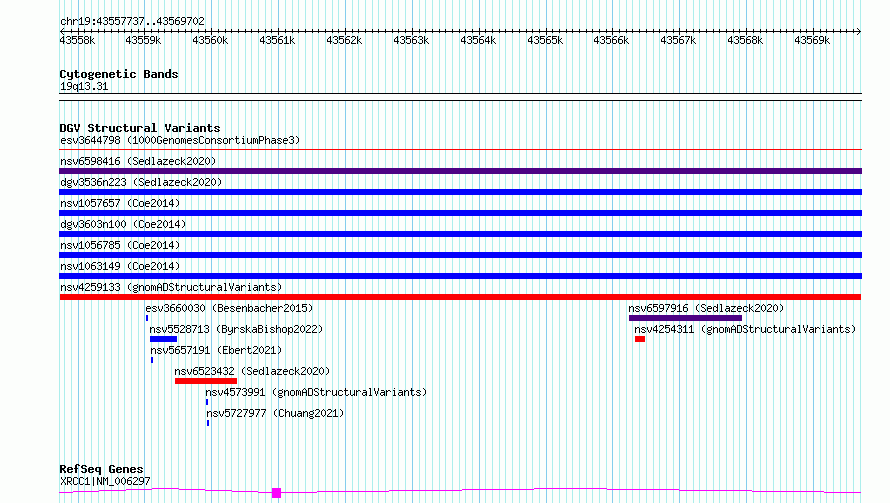Click the red esv3644798 variant line

[460, 150]
